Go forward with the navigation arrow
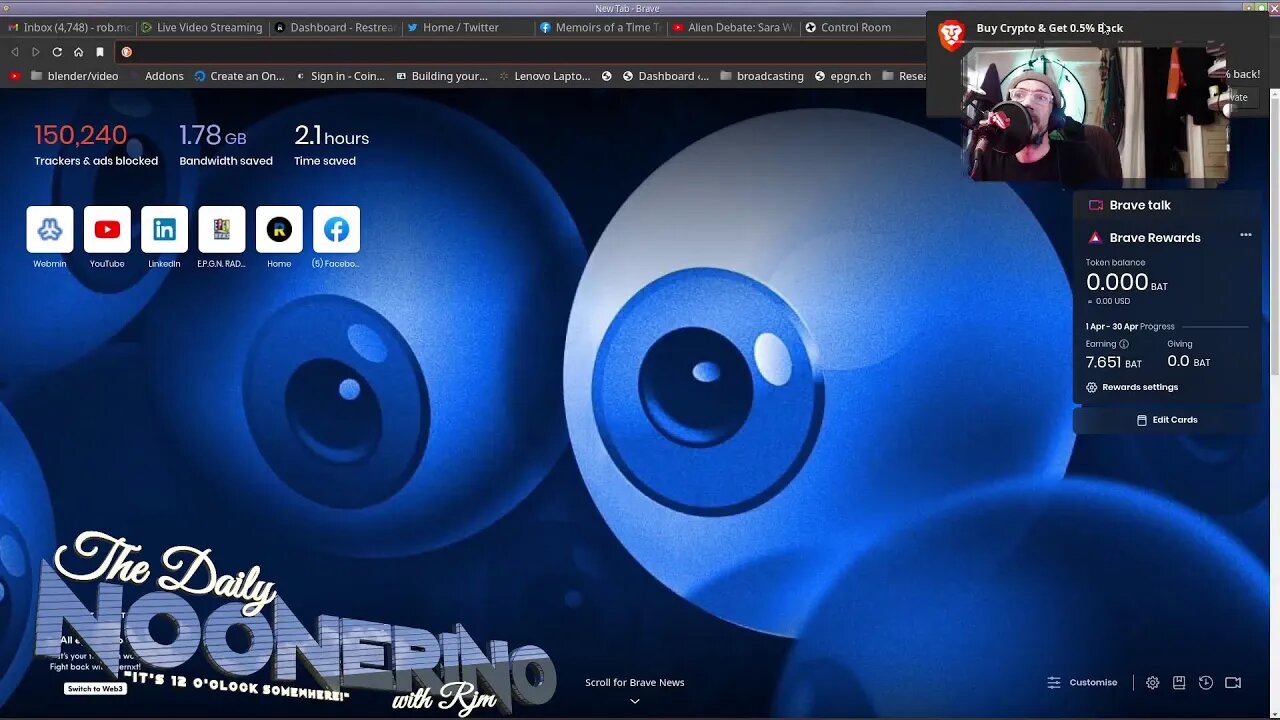 pos(36,52)
